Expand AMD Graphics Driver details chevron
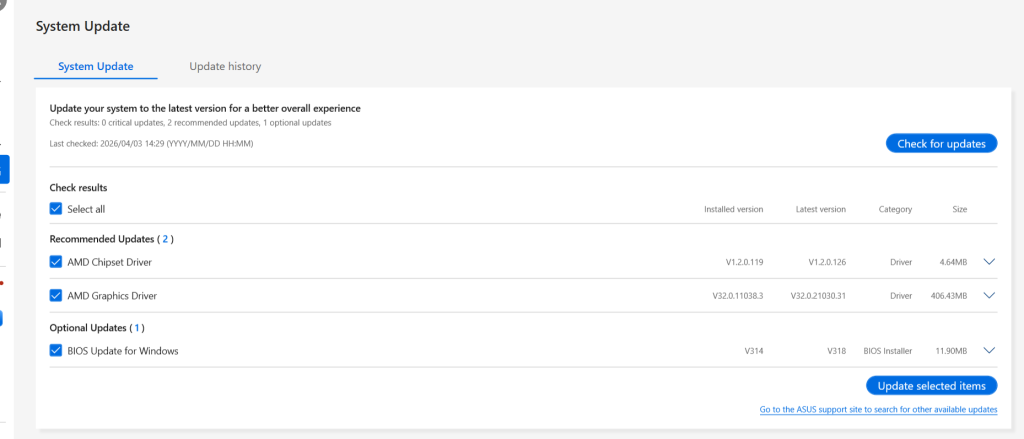This screenshot has width=1024, height=439. coord(989,296)
